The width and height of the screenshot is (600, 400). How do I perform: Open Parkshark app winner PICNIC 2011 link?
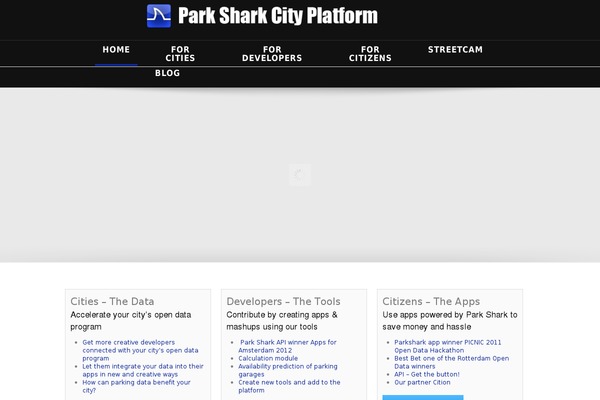click(448, 346)
